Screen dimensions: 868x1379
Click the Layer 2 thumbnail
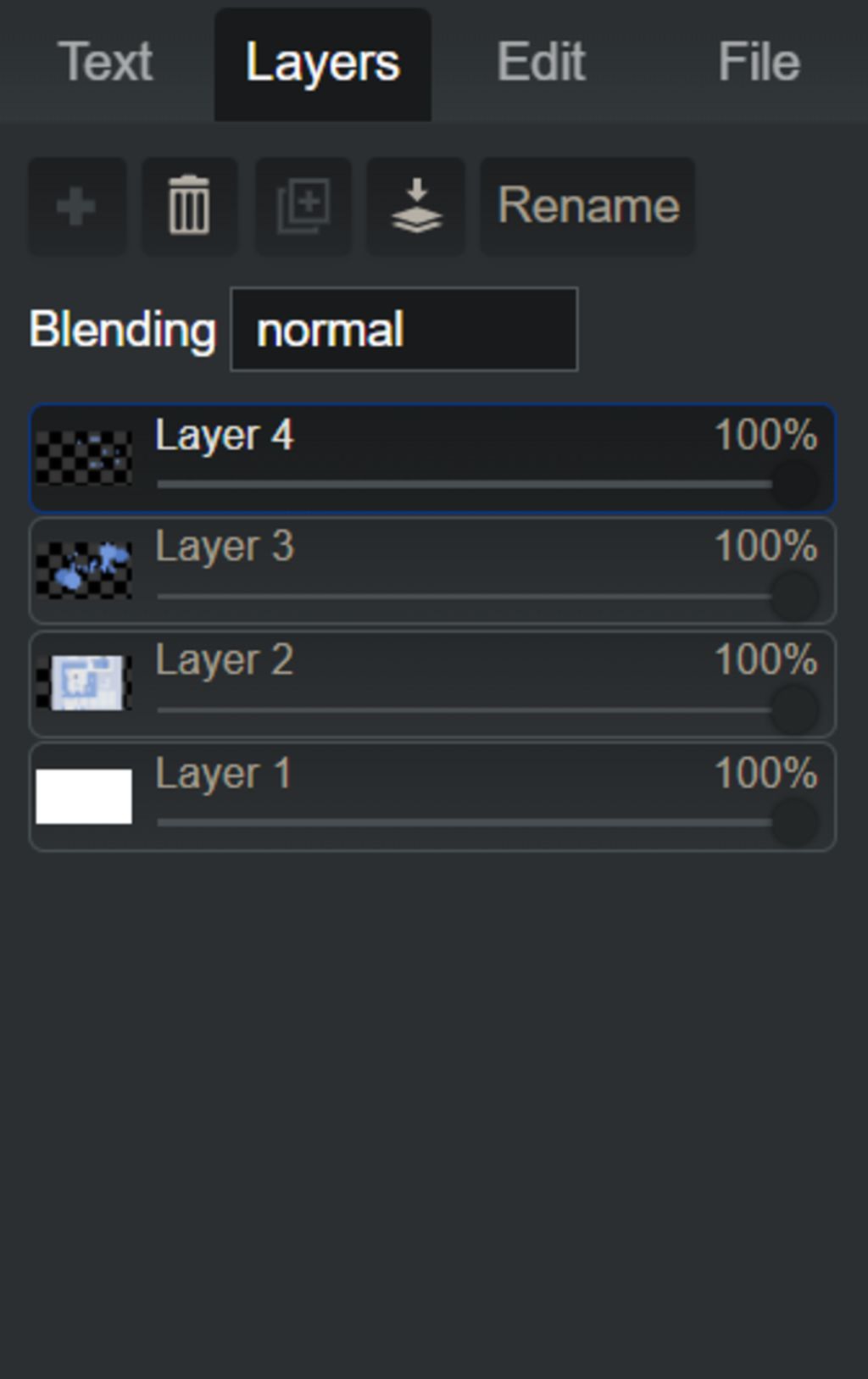point(84,683)
